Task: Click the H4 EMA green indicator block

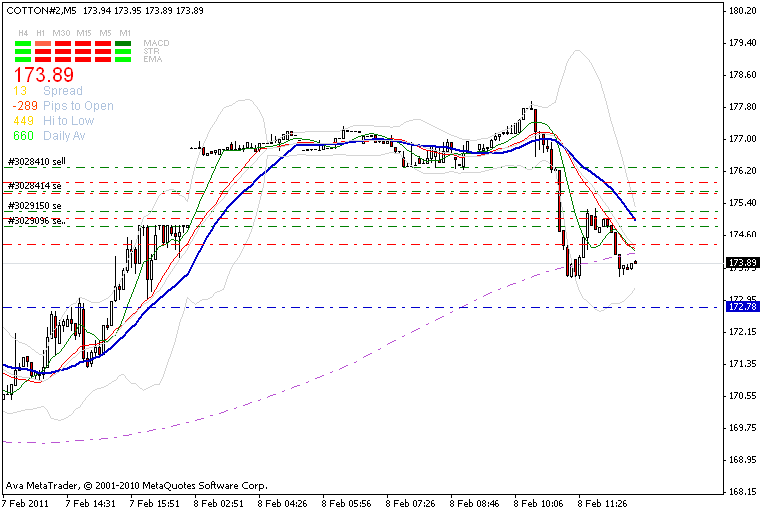Action: point(23,58)
